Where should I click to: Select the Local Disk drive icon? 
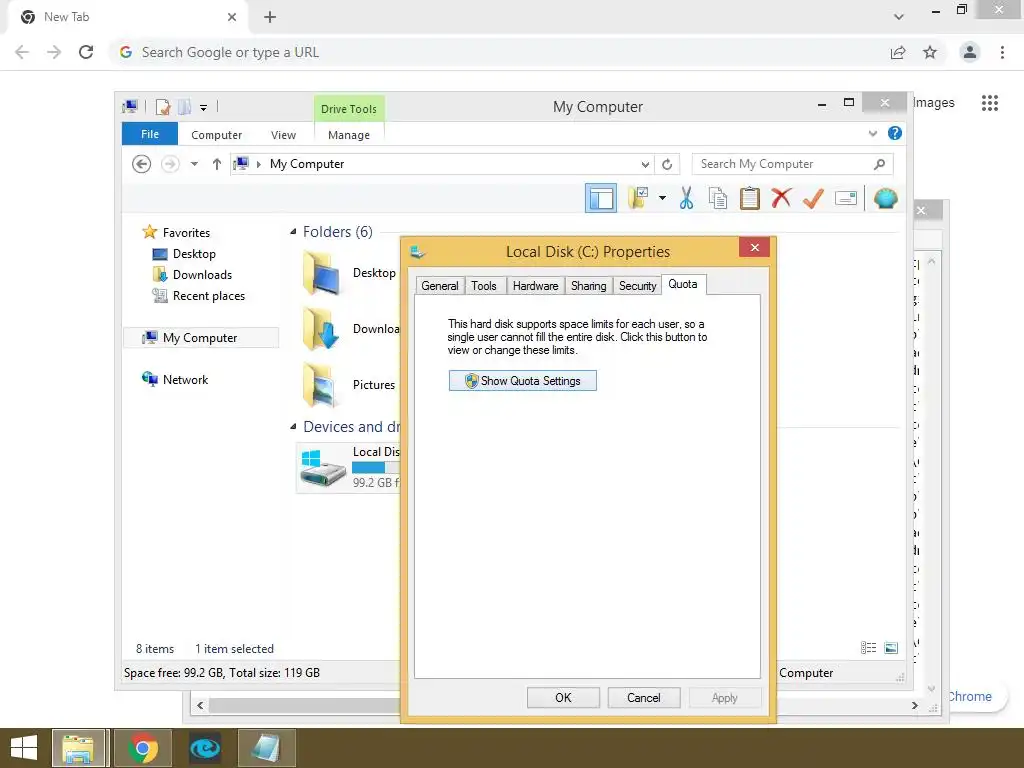click(x=323, y=468)
